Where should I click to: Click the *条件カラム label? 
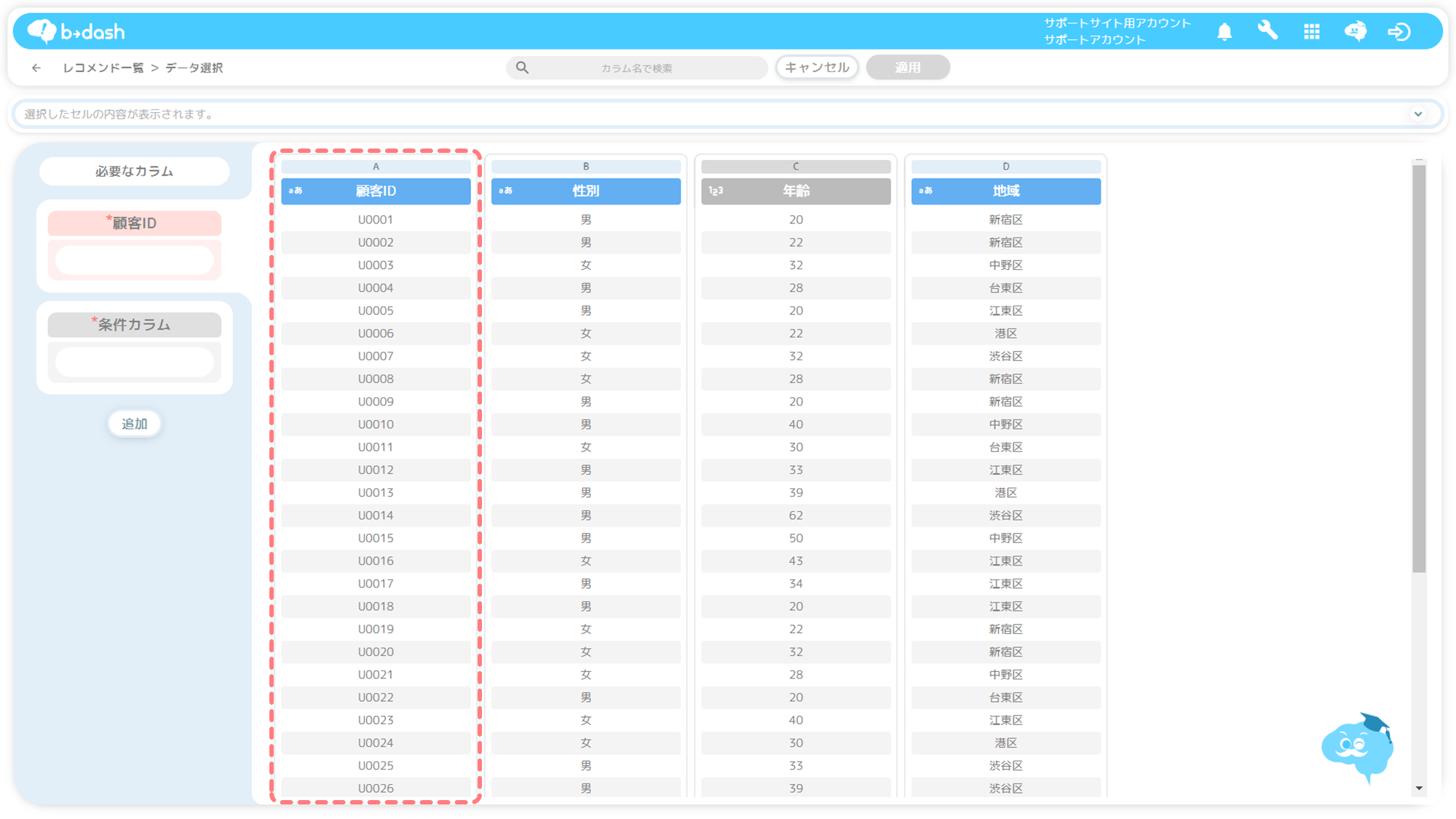(134, 325)
